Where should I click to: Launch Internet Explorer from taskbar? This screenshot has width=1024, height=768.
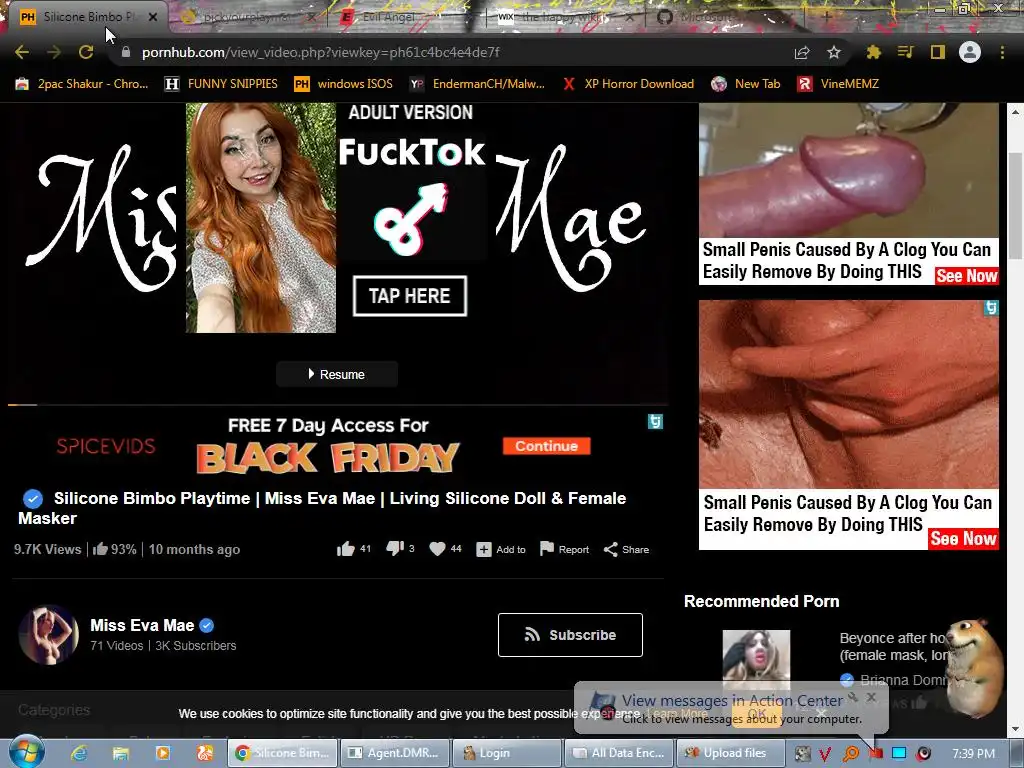pos(79,753)
